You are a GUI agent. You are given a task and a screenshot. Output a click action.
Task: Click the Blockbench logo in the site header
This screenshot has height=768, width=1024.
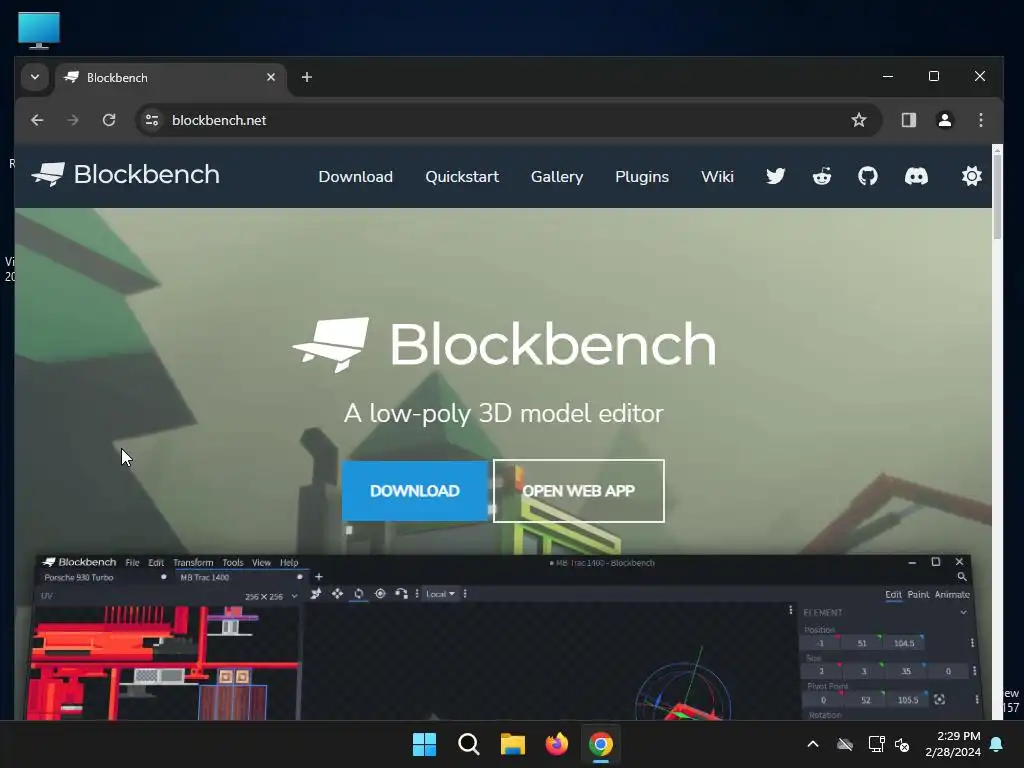point(126,174)
